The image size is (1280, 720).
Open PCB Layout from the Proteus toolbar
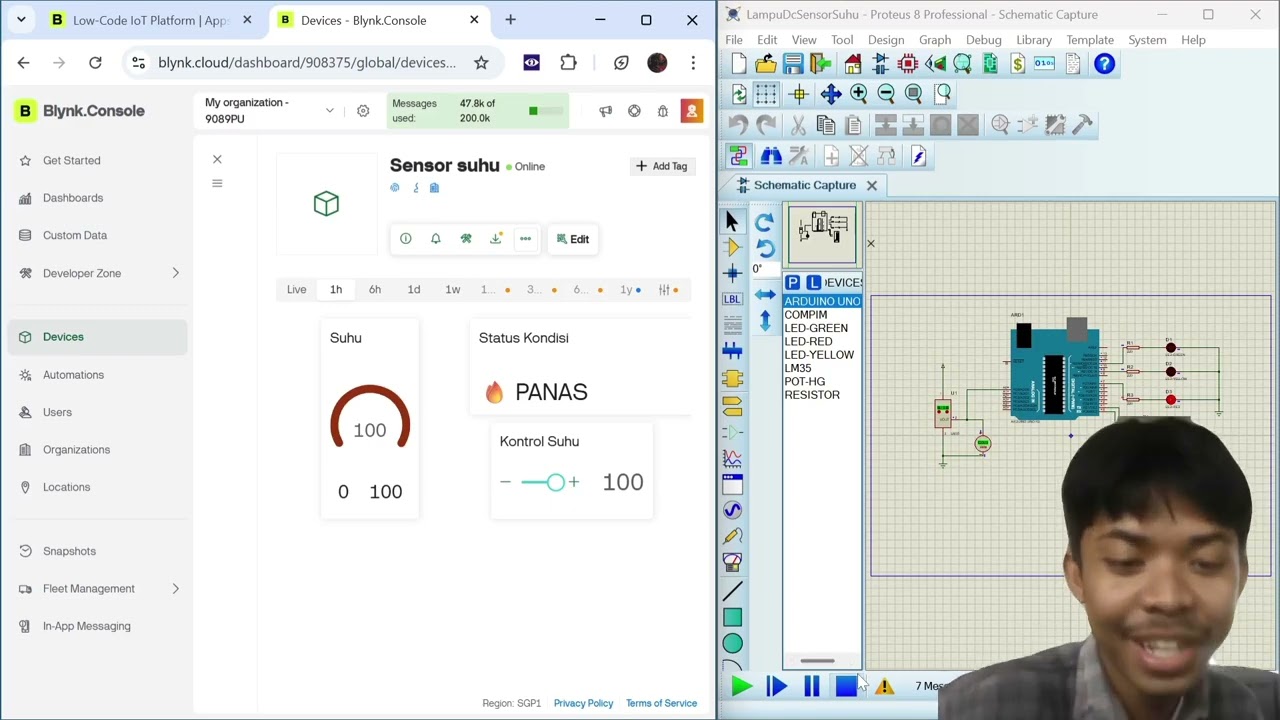[x=908, y=64]
